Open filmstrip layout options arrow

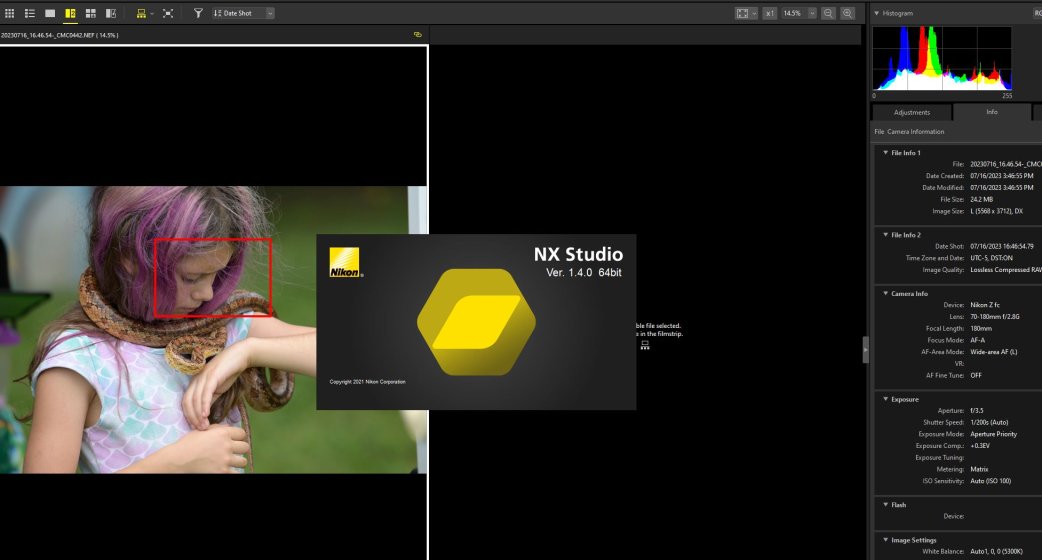152,13
